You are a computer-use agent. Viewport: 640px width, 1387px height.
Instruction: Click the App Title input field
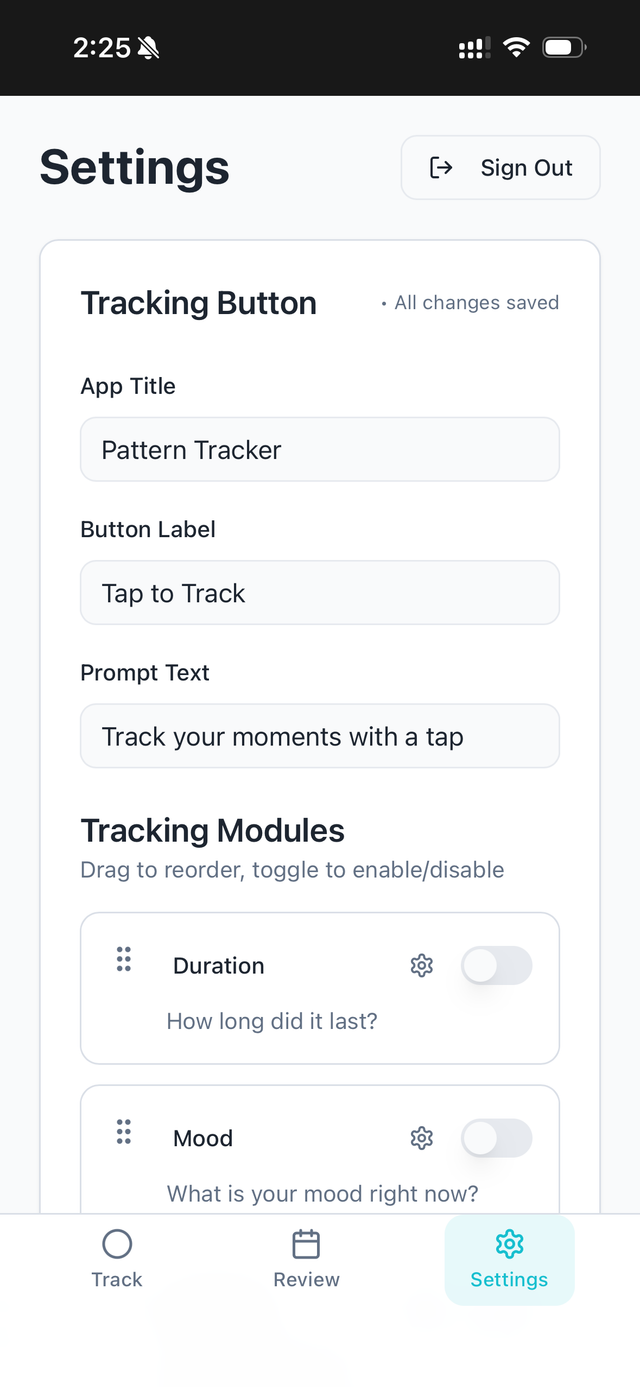[x=320, y=449]
